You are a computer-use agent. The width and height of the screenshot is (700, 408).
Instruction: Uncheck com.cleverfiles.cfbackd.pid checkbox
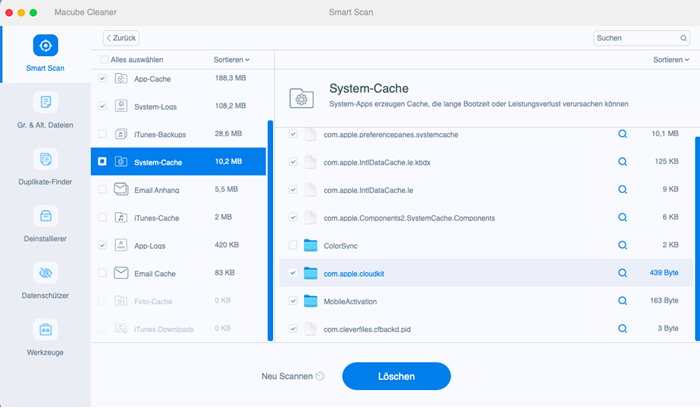293,329
